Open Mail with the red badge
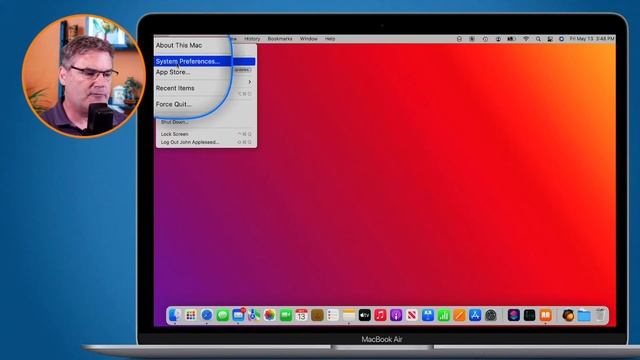This screenshot has width=640, height=360. tap(238, 315)
